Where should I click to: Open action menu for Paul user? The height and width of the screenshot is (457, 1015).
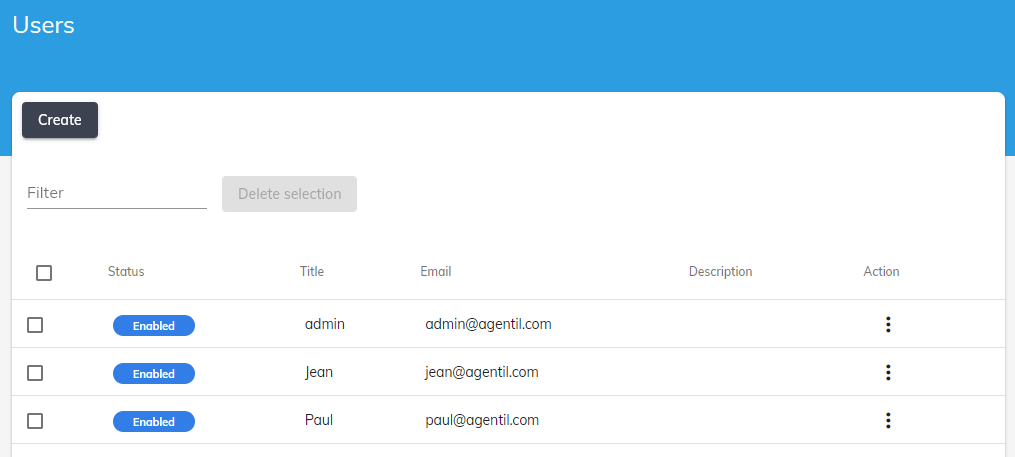click(888, 420)
